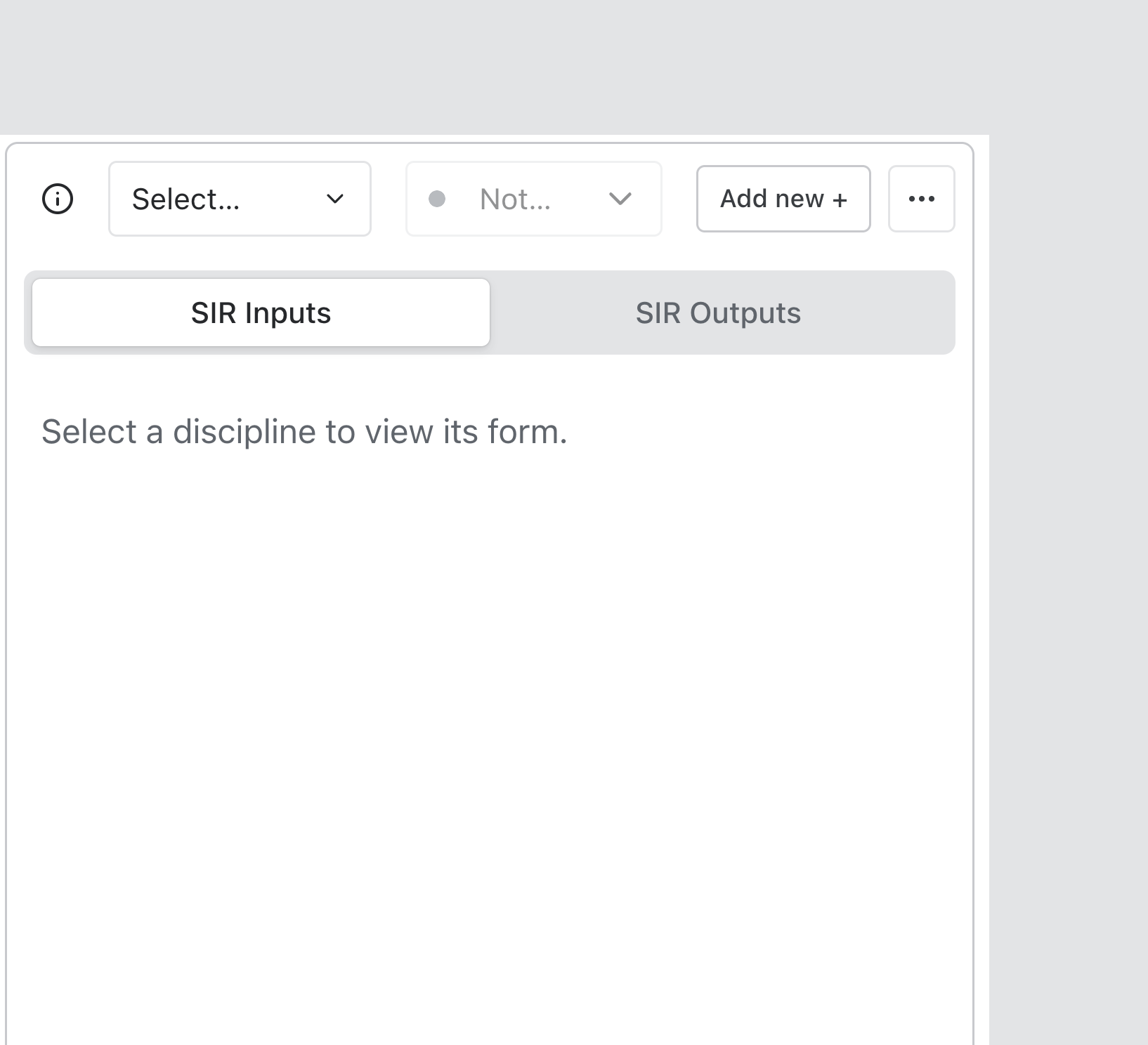Switch to the SIR Outputs tab
Screen dimensions: 1148x1045
[717, 313]
